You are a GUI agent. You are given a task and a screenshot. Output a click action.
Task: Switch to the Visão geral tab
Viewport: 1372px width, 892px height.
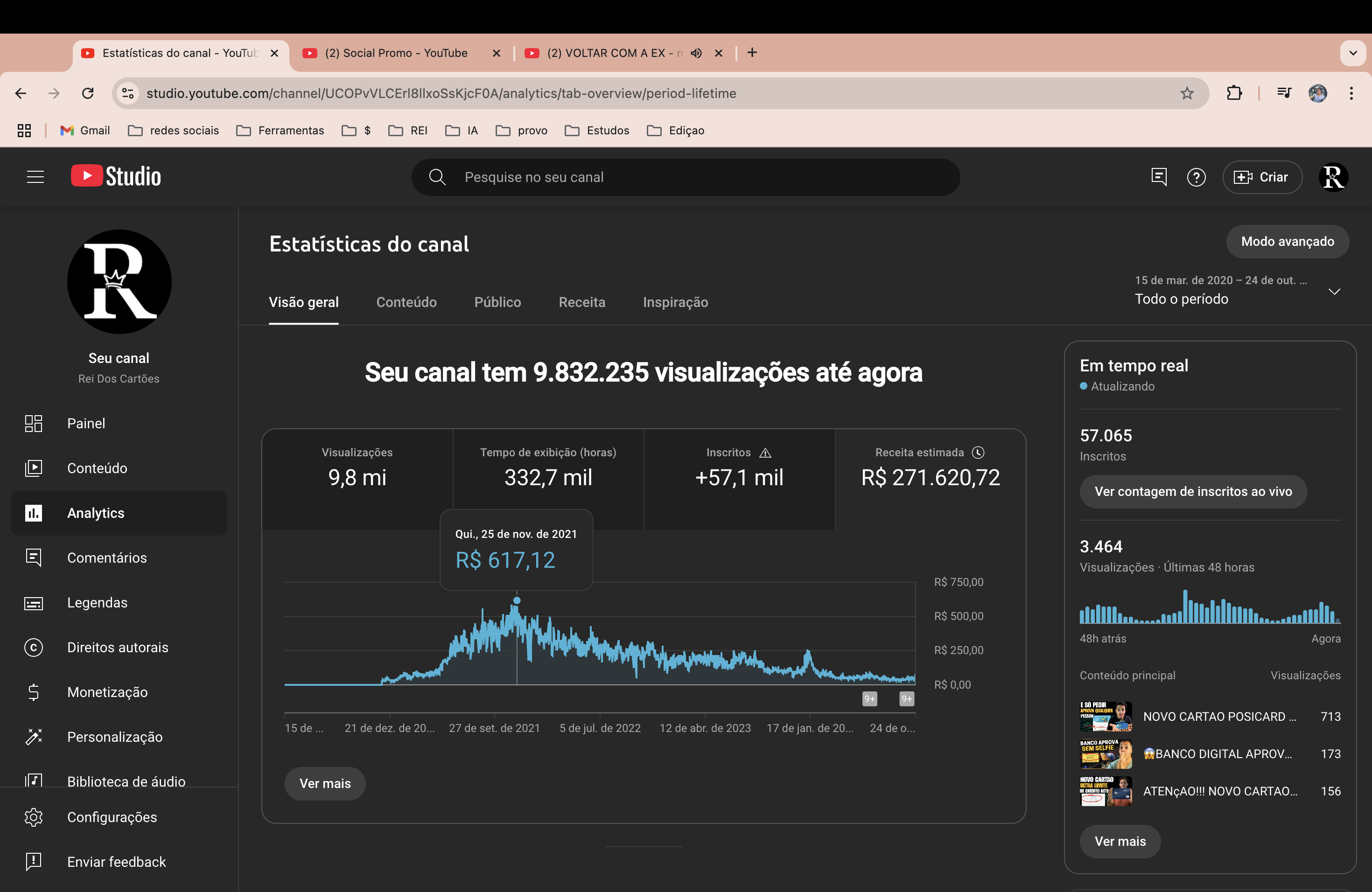(x=304, y=302)
